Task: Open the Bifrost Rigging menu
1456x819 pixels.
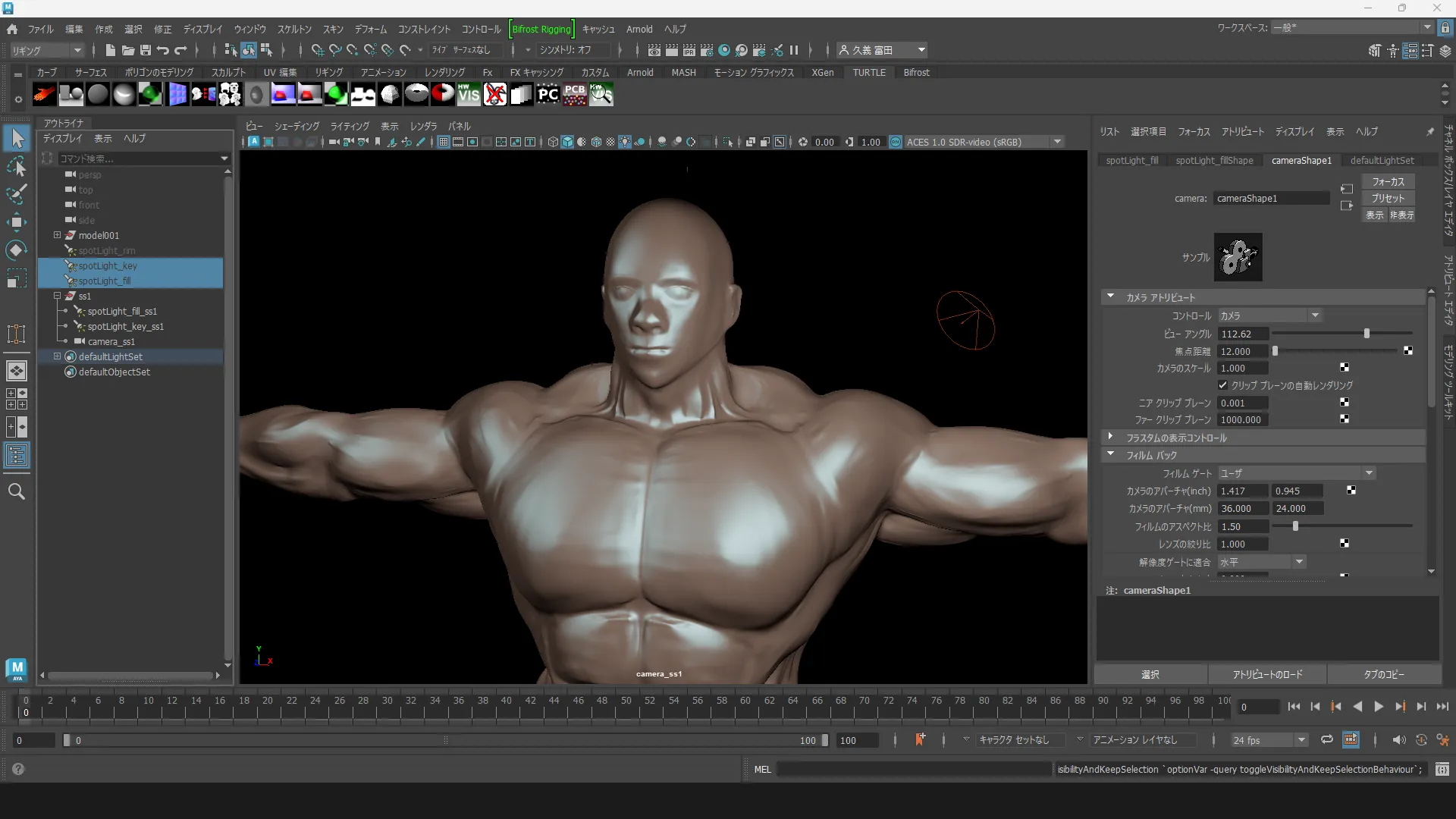Action: pyautogui.click(x=541, y=29)
